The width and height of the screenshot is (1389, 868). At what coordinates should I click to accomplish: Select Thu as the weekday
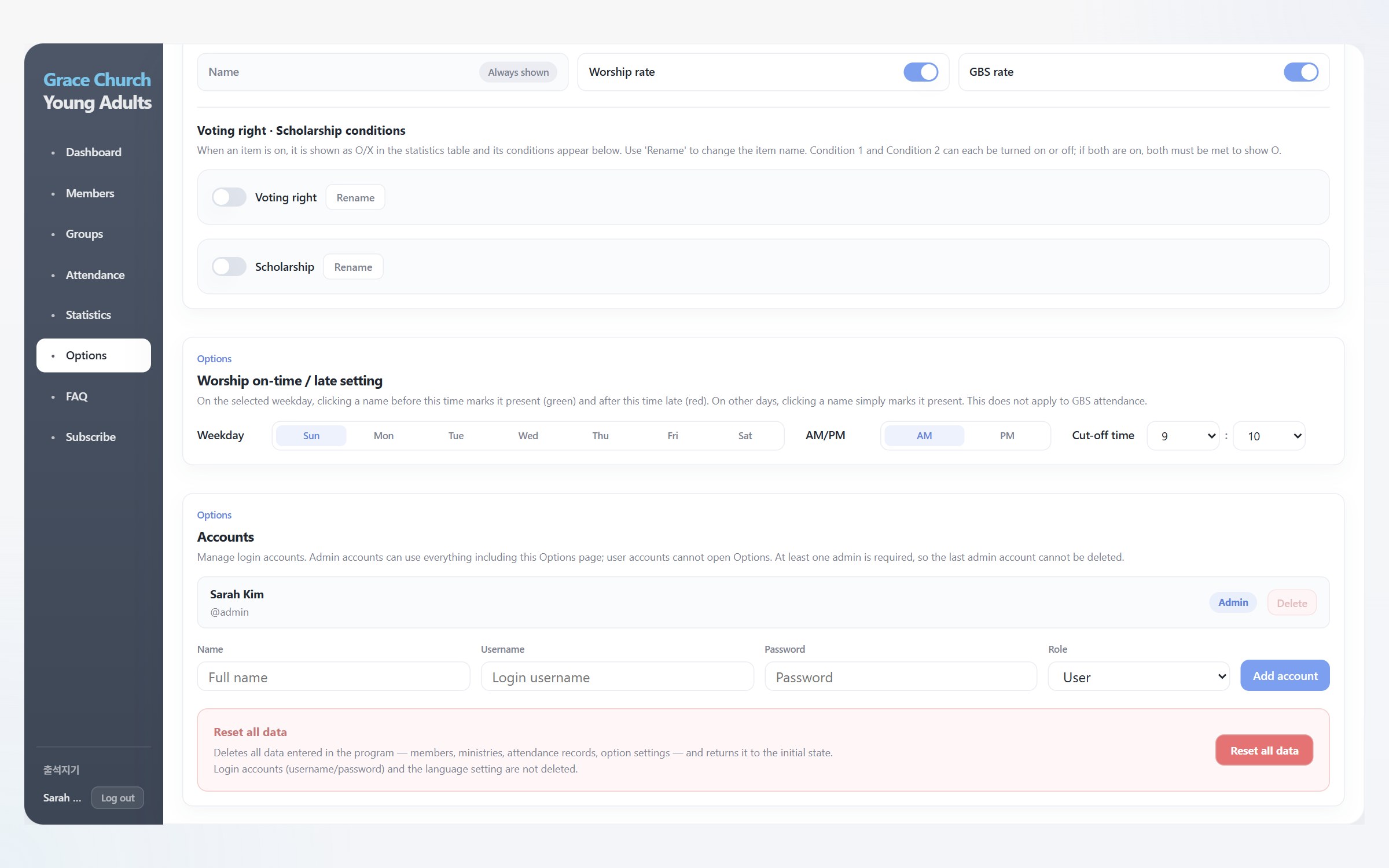(x=600, y=436)
